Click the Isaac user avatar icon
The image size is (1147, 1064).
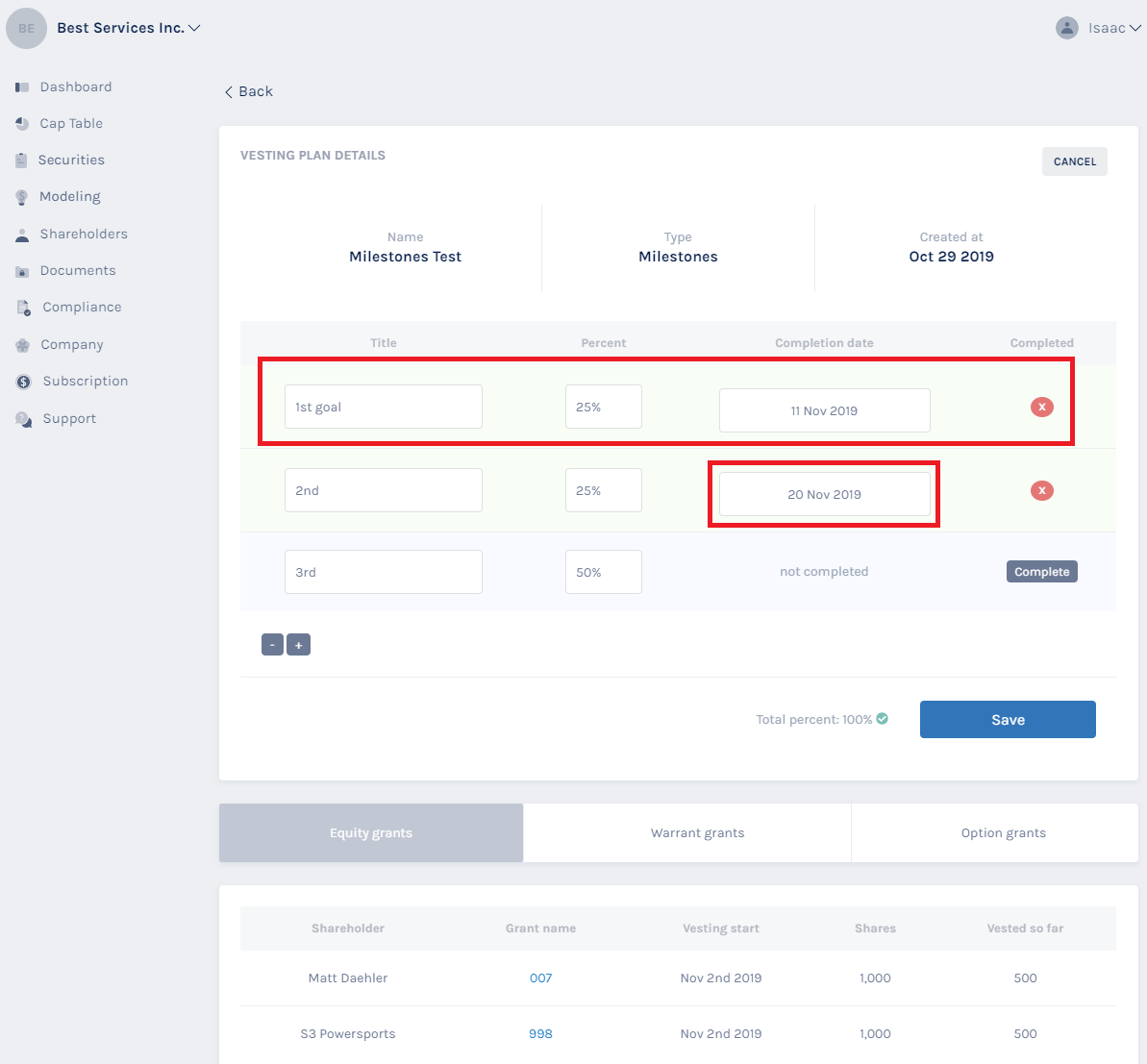point(1066,28)
